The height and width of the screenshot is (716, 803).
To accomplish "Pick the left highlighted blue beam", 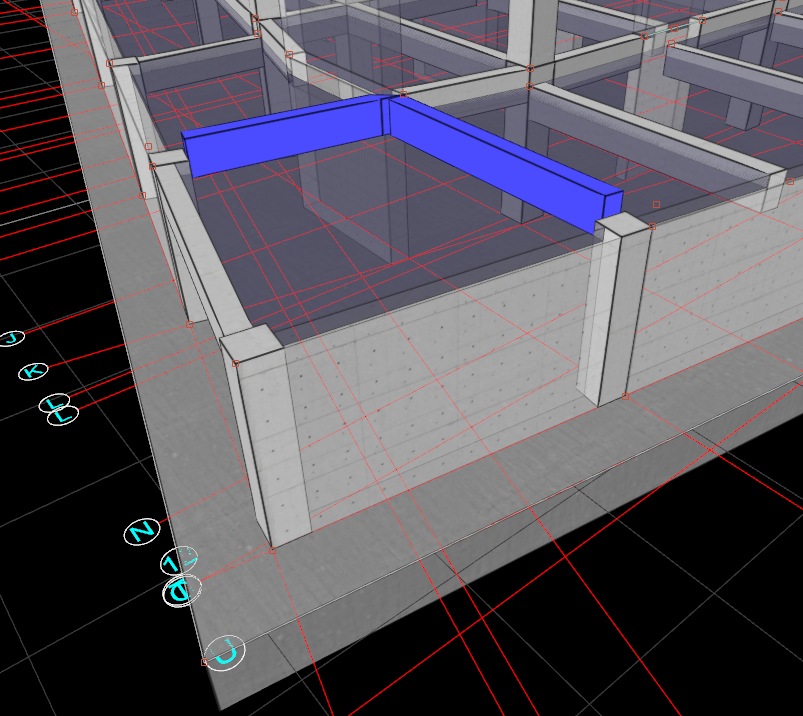I will coord(285,136).
